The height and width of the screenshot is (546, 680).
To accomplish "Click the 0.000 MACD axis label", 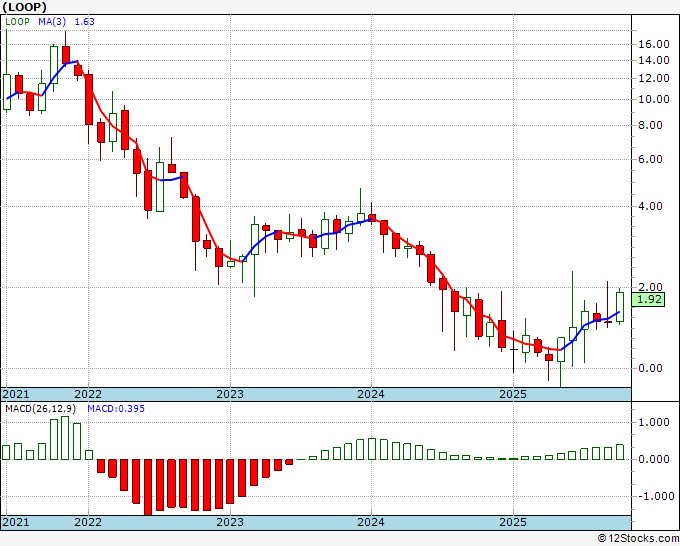I will point(654,459).
